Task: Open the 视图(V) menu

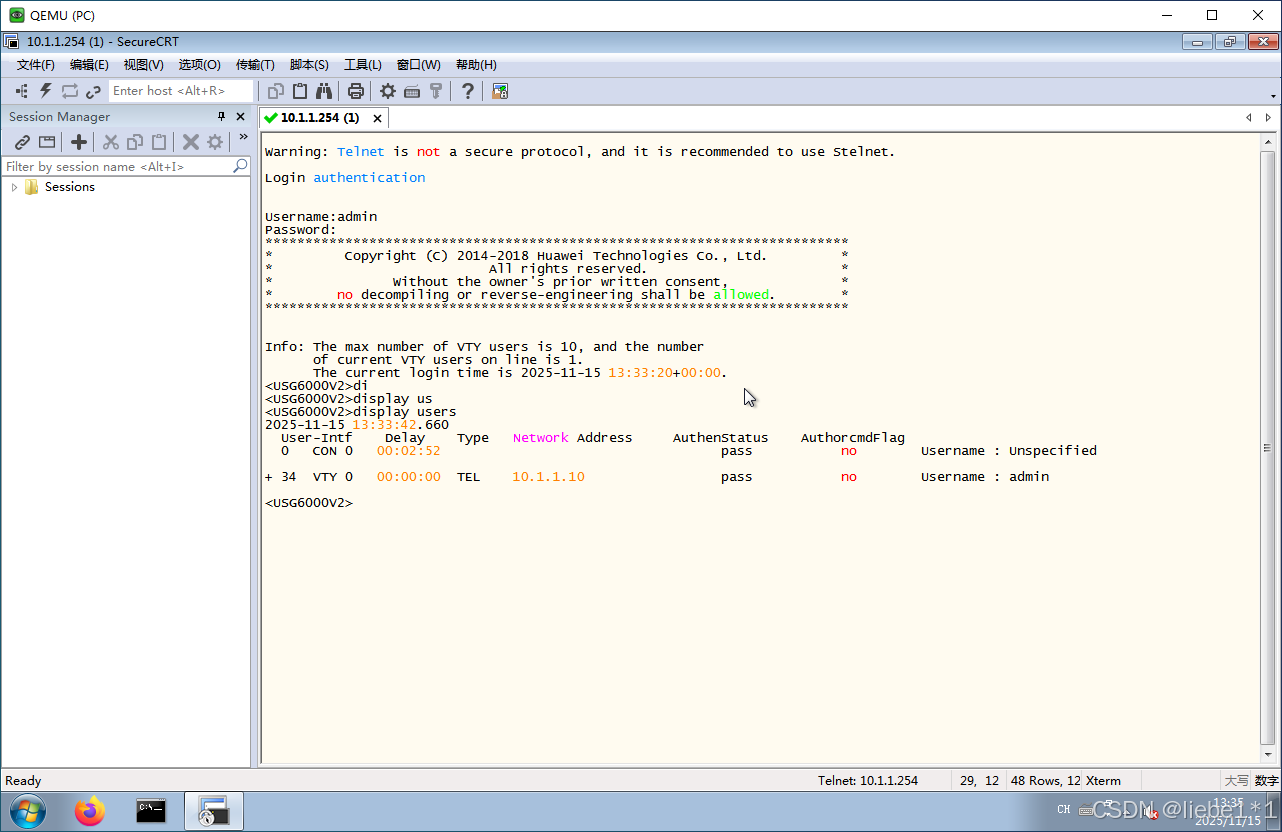Action: click(x=143, y=64)
